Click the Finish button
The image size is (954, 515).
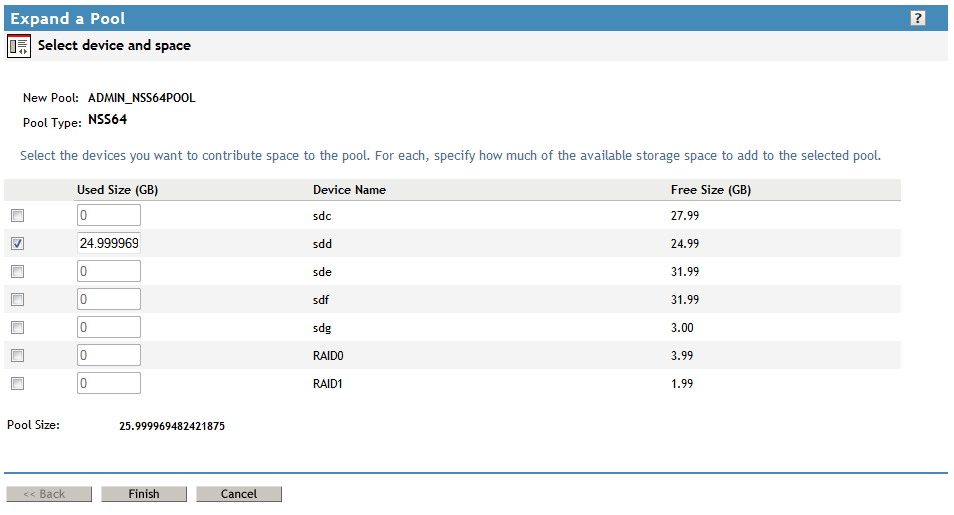(144, 494)
